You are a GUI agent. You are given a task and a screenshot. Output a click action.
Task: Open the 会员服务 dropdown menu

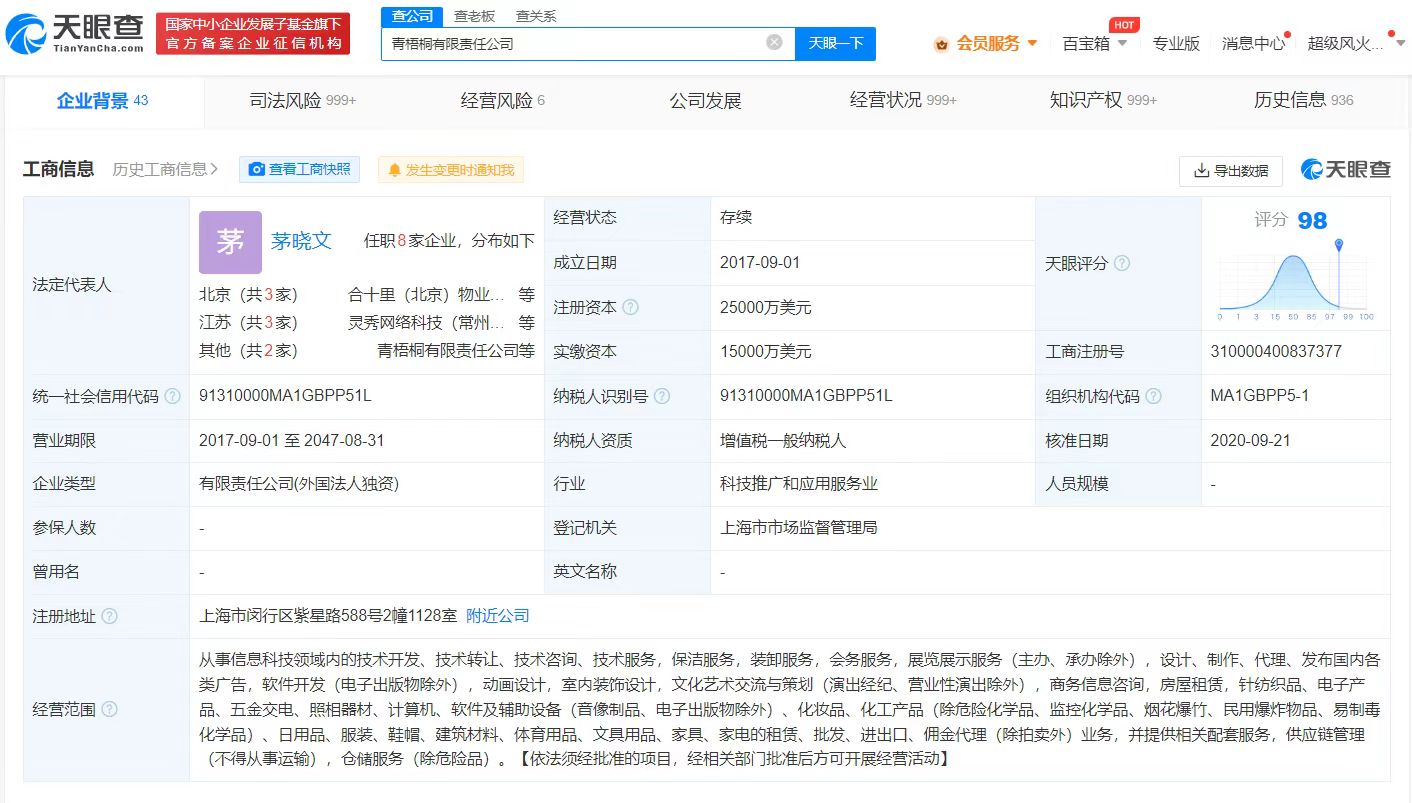click(987, 43)
